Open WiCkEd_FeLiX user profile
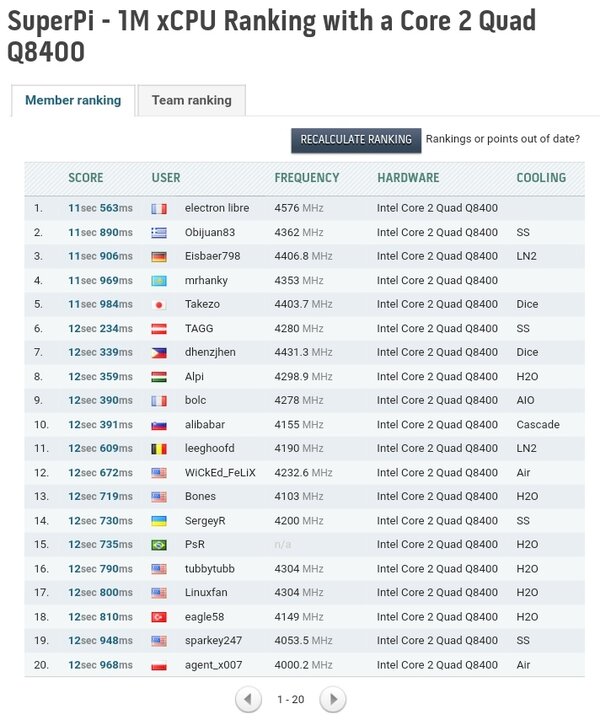This screenshot has width=611, height=720. click(220, 472)
